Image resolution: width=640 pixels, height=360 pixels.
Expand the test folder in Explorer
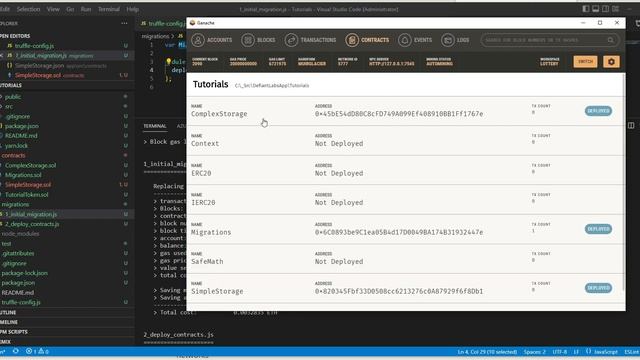point(7,244)
